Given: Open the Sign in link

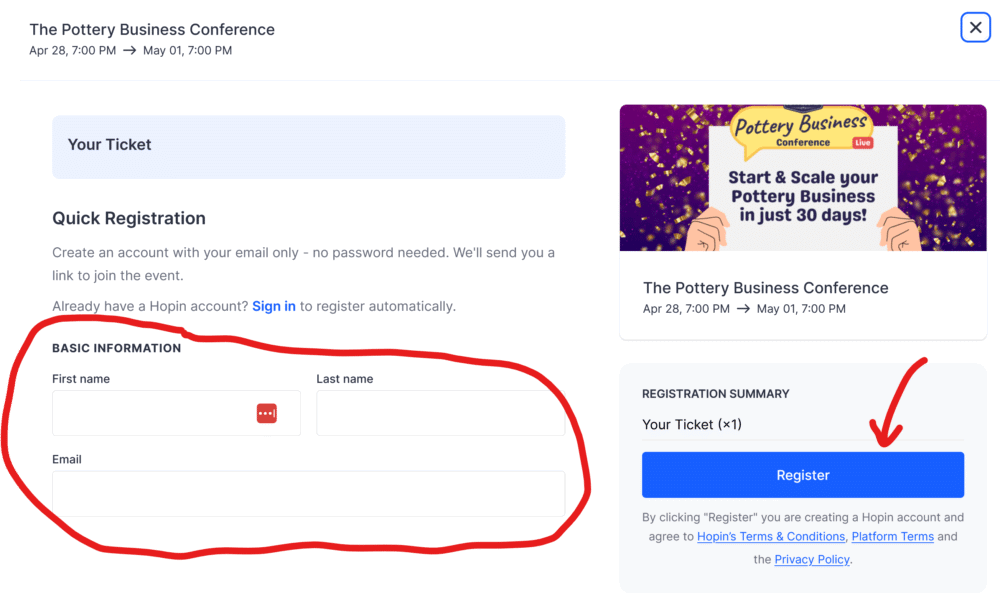Looking at the screenshot, I should click(273, 306).
